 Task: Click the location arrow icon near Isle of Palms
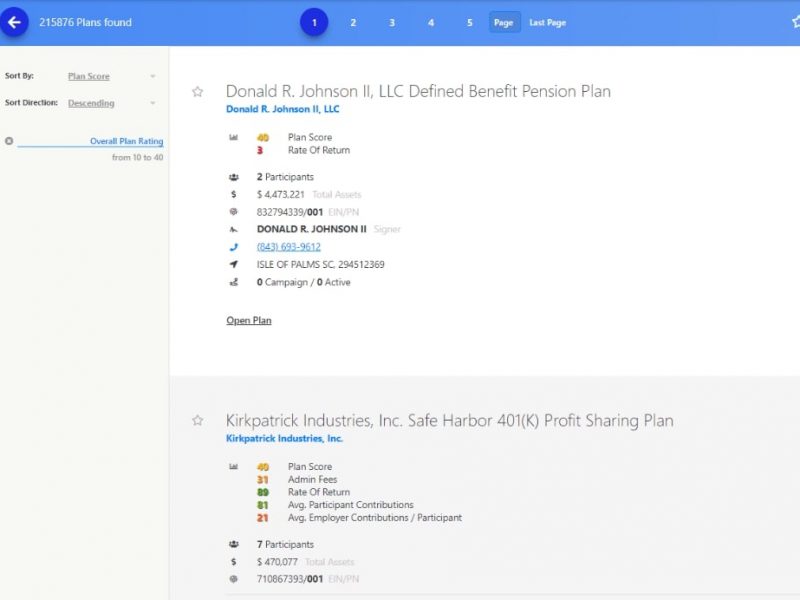tap(233, 265)
